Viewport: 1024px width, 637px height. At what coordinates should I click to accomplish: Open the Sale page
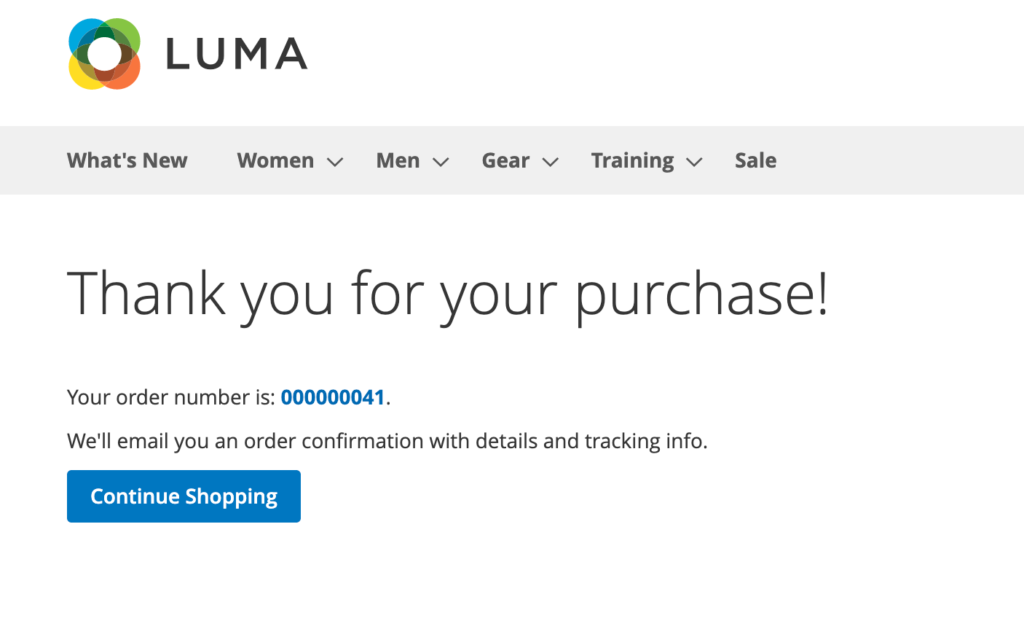click(x=755, y=161)
